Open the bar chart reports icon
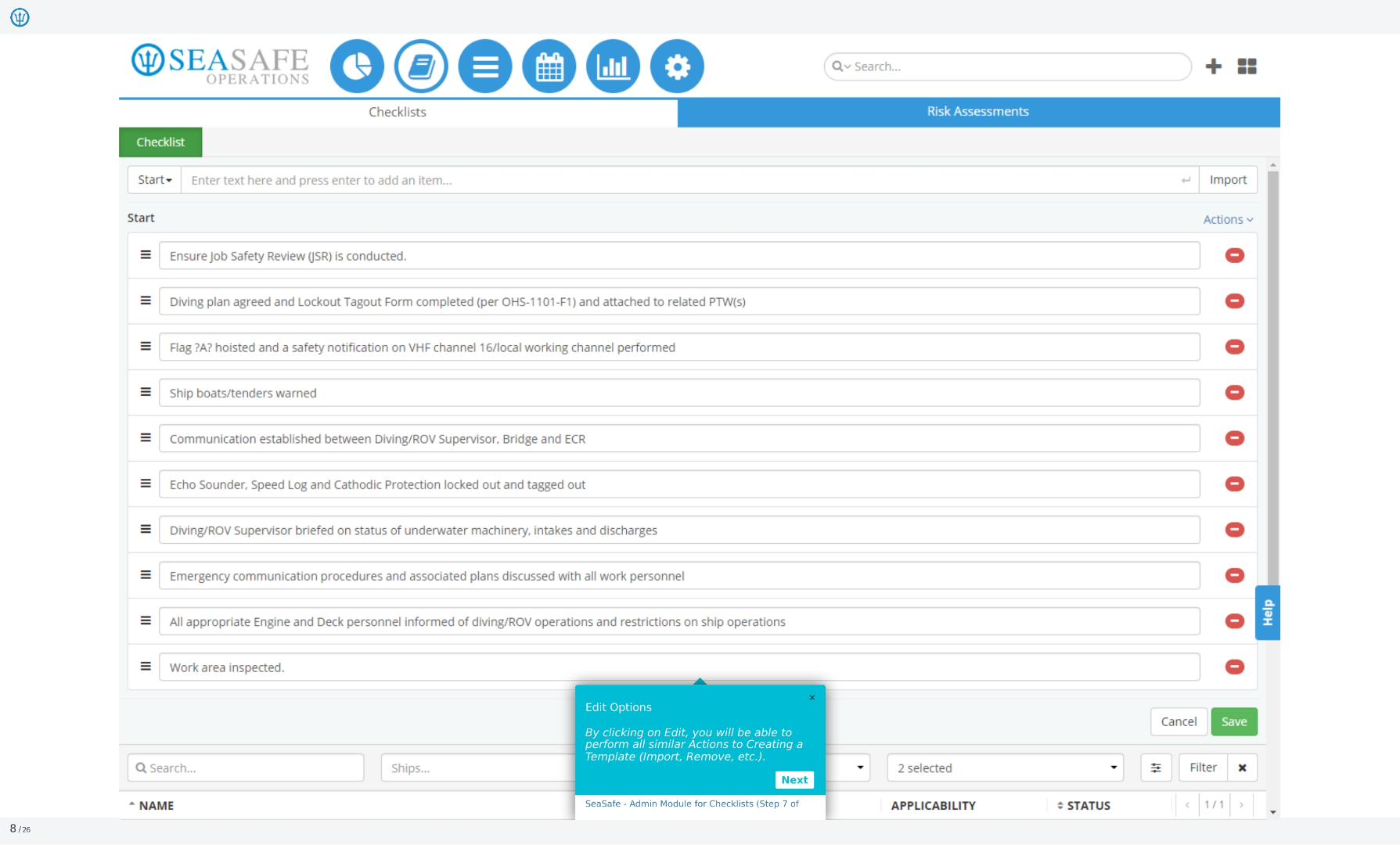Viewport: 1400px width, 845px height. (x=613, y=67)
